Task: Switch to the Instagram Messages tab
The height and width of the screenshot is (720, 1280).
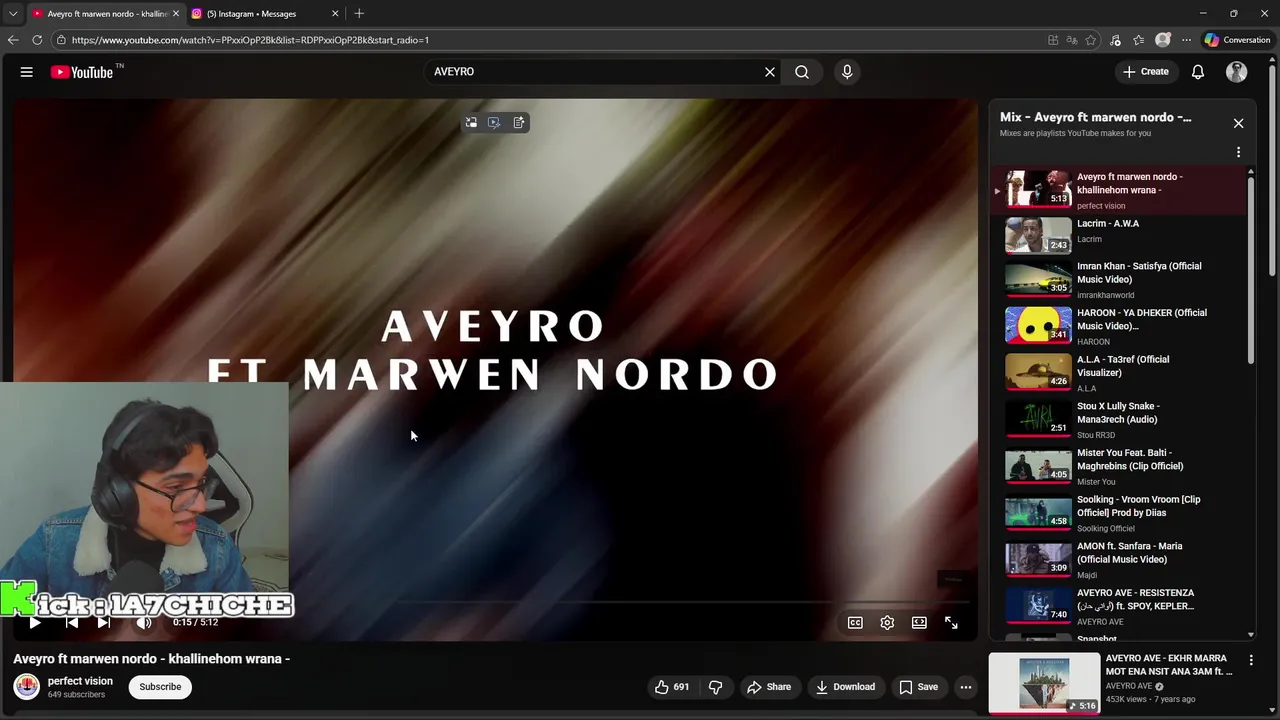Action: point(265,14)
